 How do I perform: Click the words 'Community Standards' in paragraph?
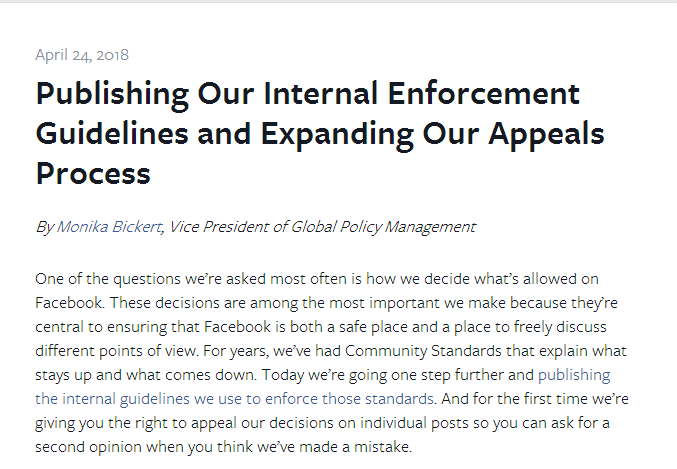pyautogui.click(x=423, y=351)
